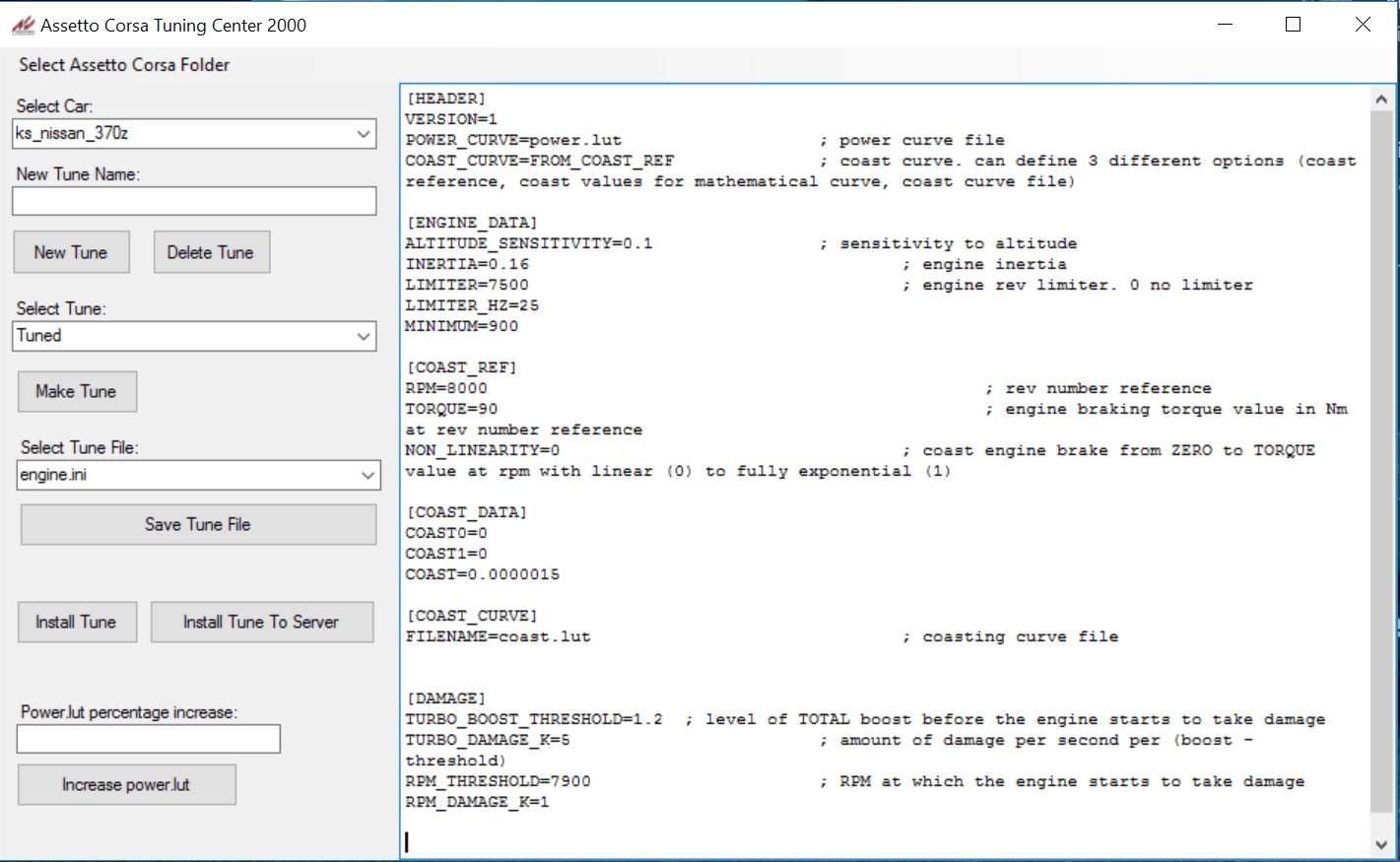
Task: Click the New Tune button
Action: (x=72, y=252)
